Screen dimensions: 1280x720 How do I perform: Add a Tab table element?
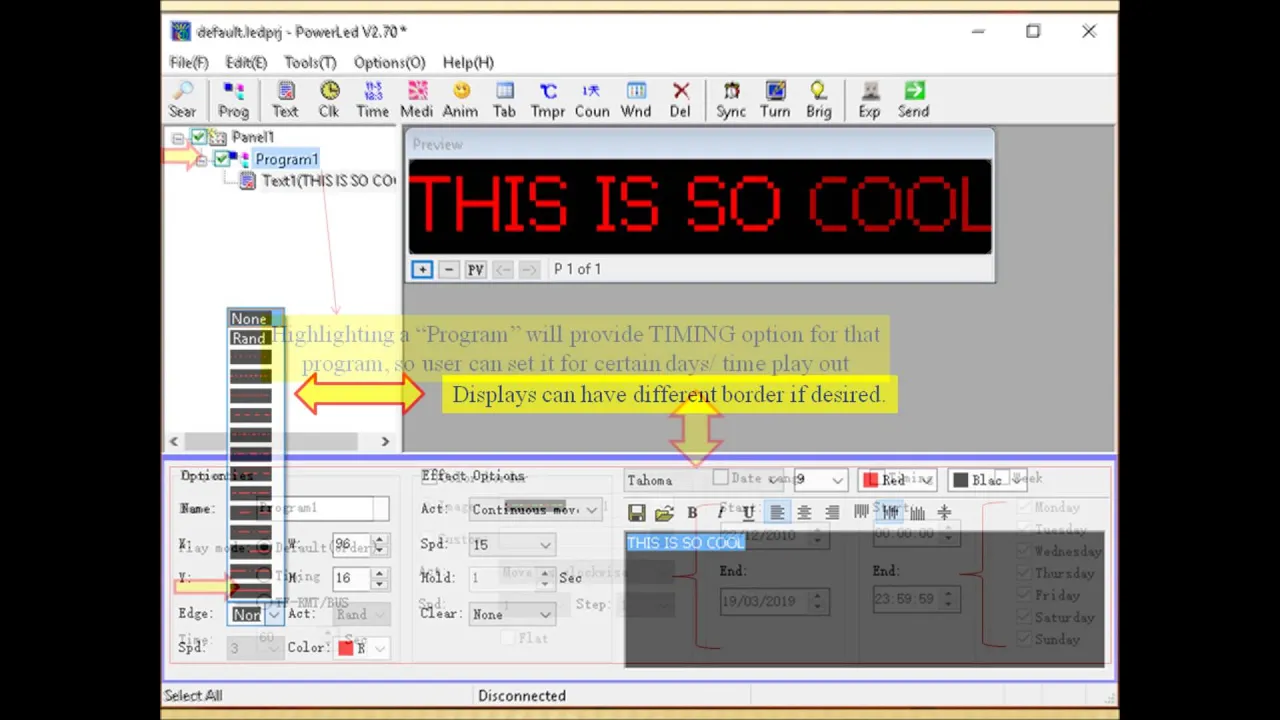pyautogui.click(x=505, y=100)
